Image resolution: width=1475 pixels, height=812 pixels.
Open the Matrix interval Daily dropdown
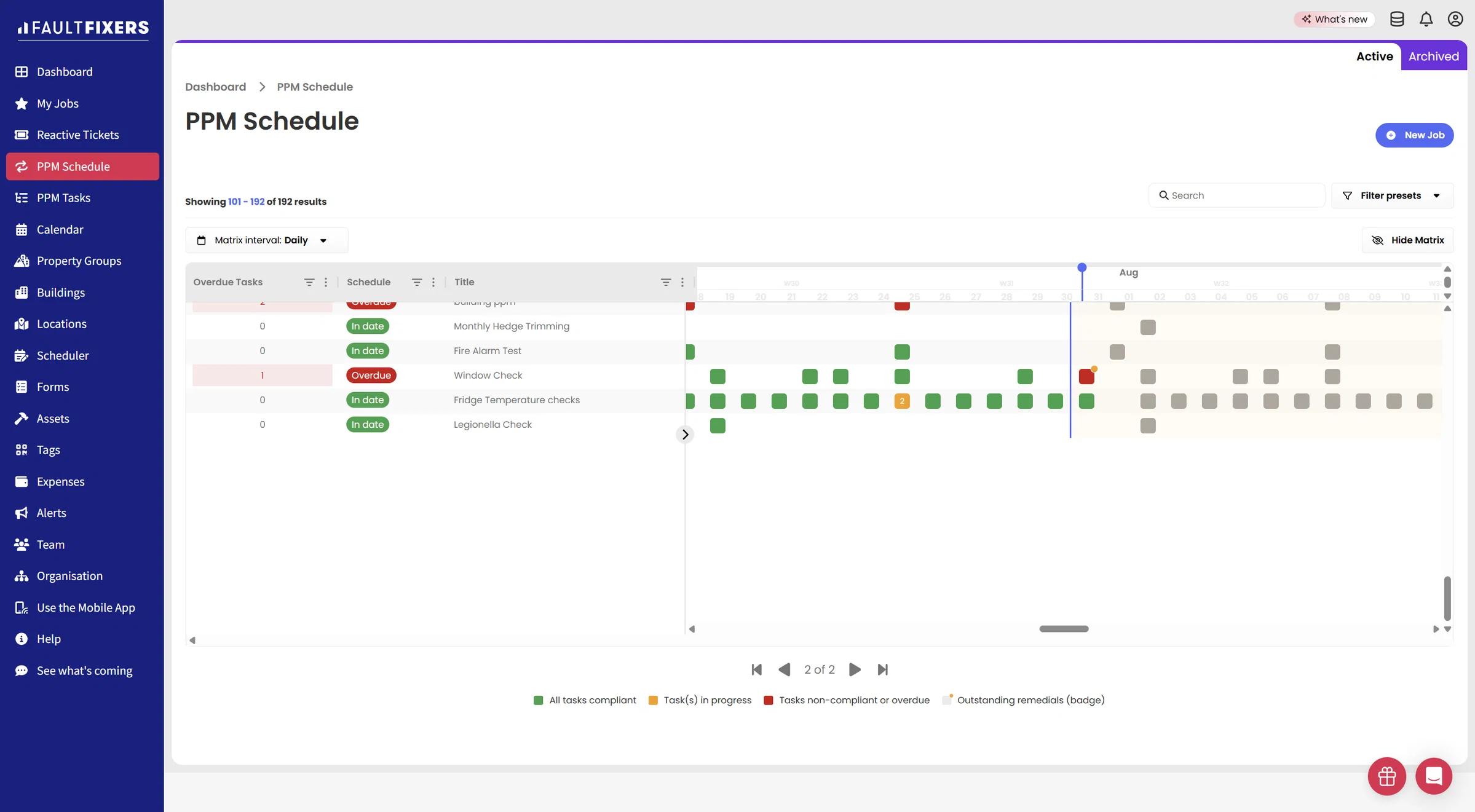pyautogui.click(x=267, y=240)
